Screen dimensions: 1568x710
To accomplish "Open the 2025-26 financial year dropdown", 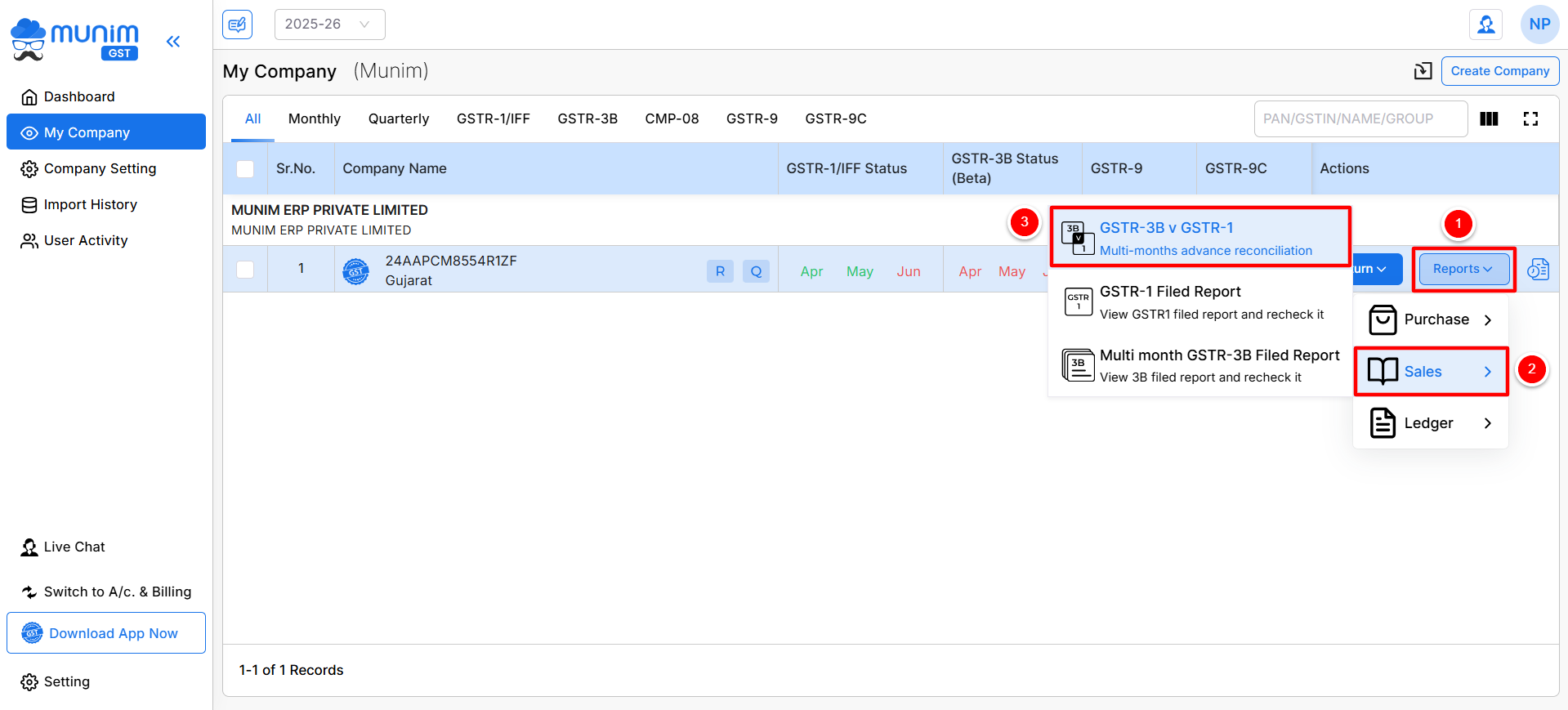I will [329, 25].
